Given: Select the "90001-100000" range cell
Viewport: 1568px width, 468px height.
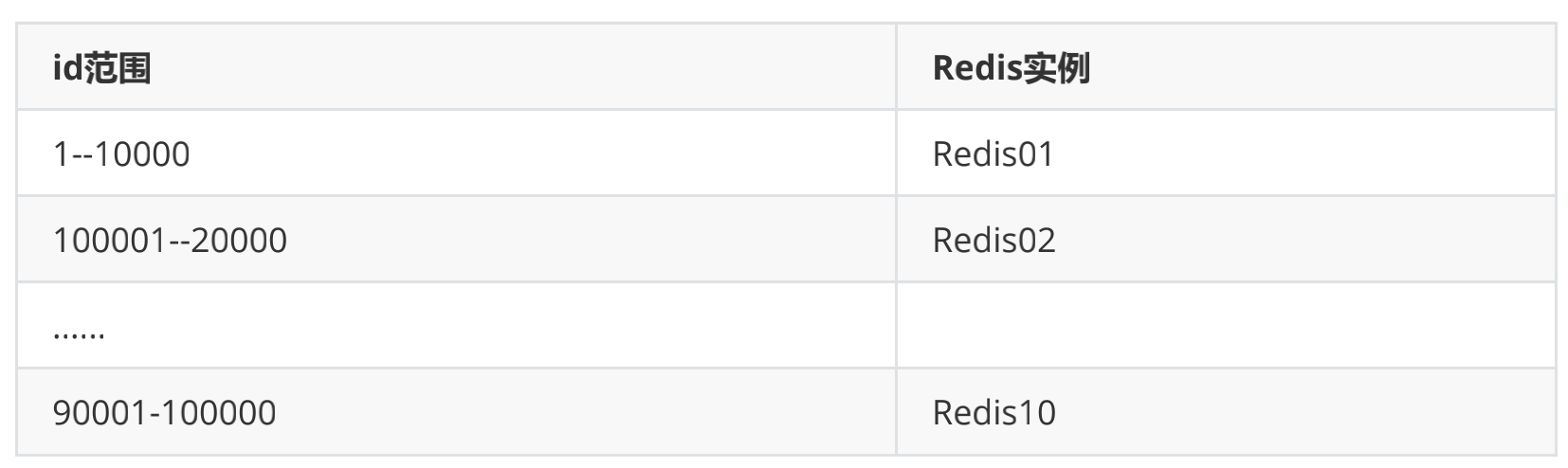Looking at the screenshot, I should 165,412.
